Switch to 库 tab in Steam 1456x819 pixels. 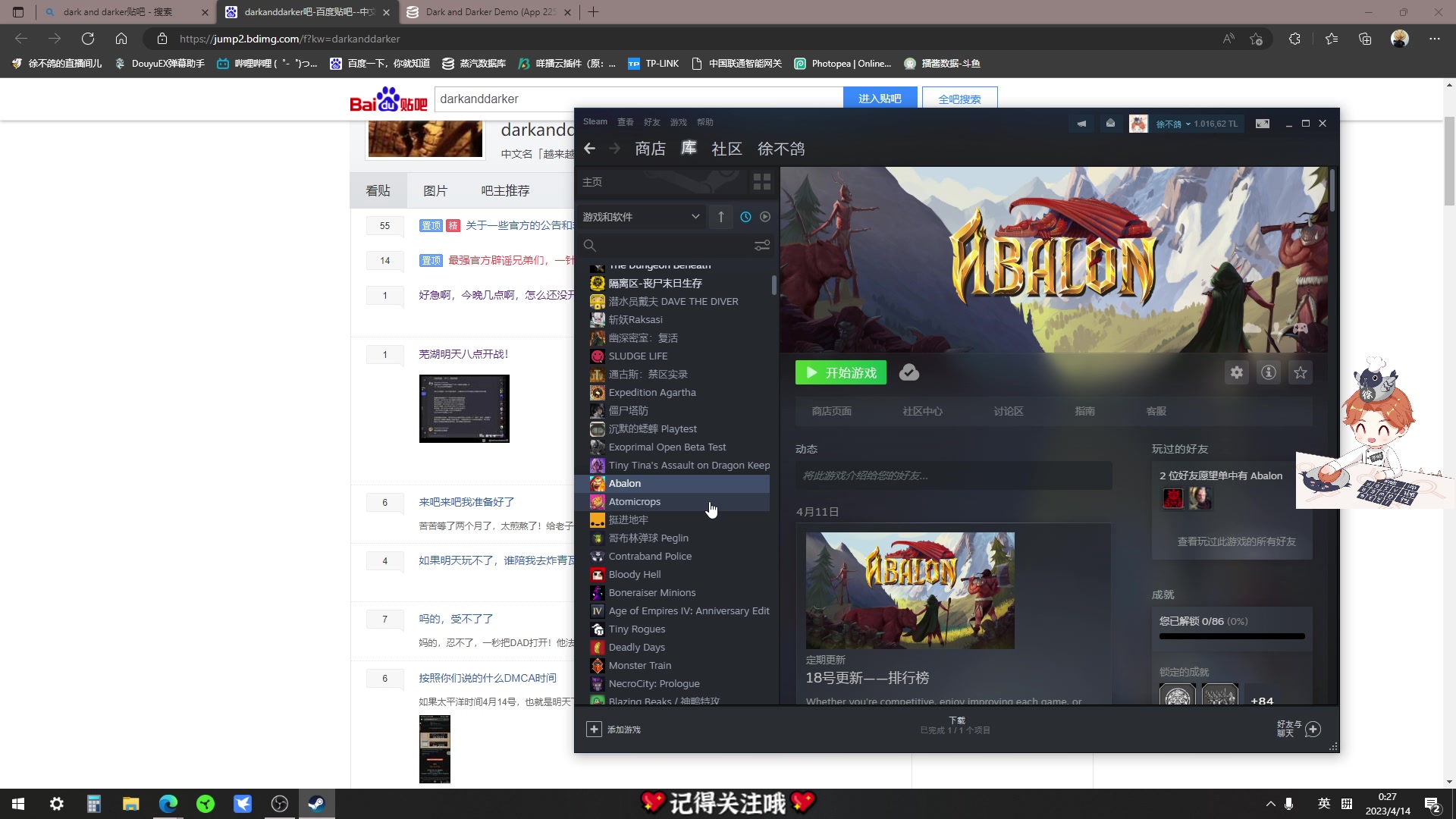pyautogui.click(x=689, y=149)
